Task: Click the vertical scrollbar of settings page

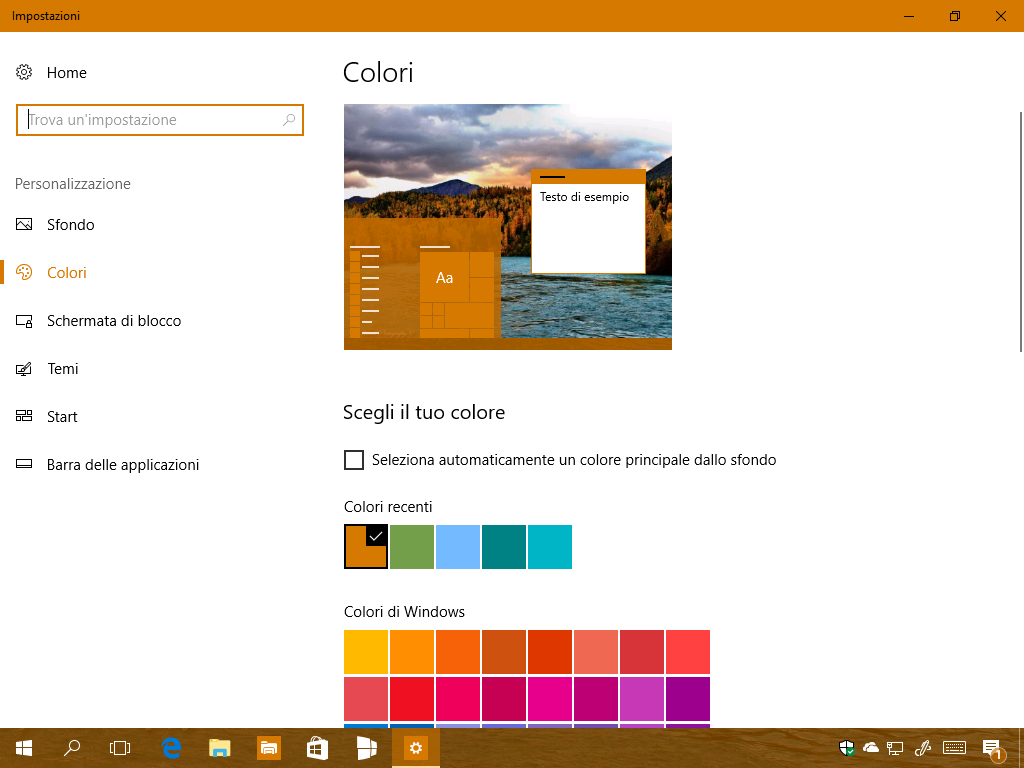Action: 1021,232
